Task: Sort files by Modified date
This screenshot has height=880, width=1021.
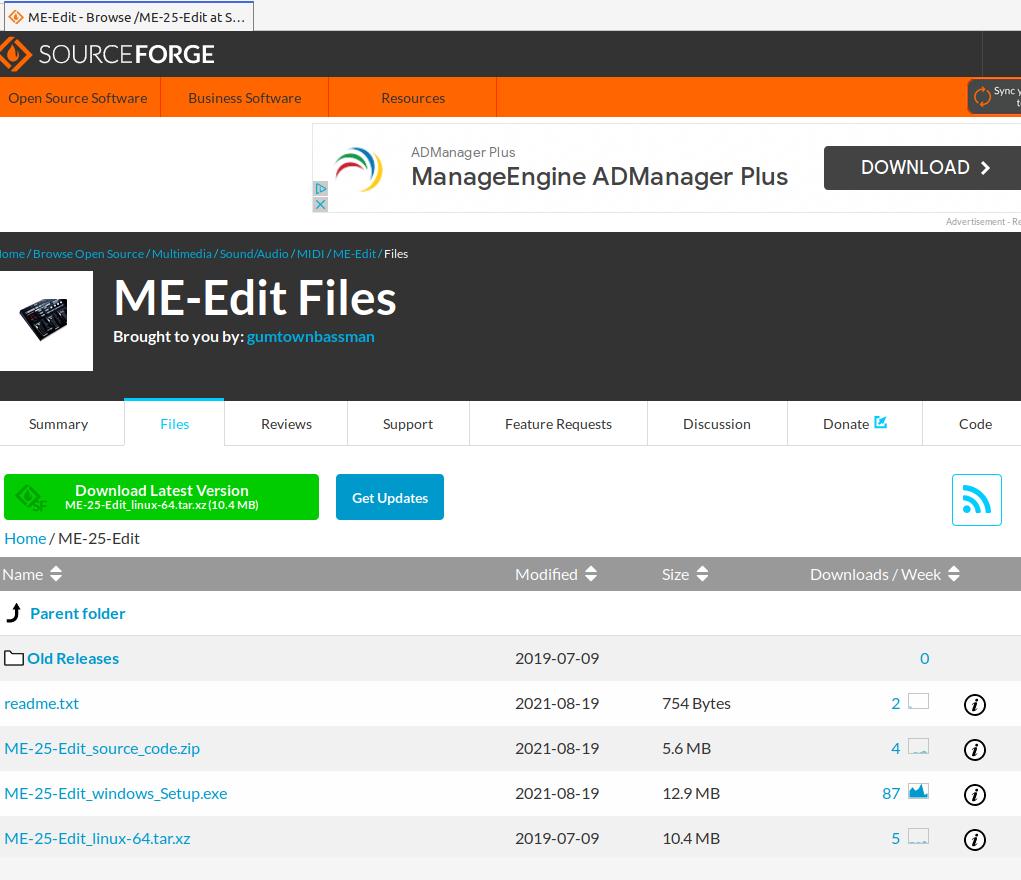Action: pyautogui.click(x=556, y=574)
